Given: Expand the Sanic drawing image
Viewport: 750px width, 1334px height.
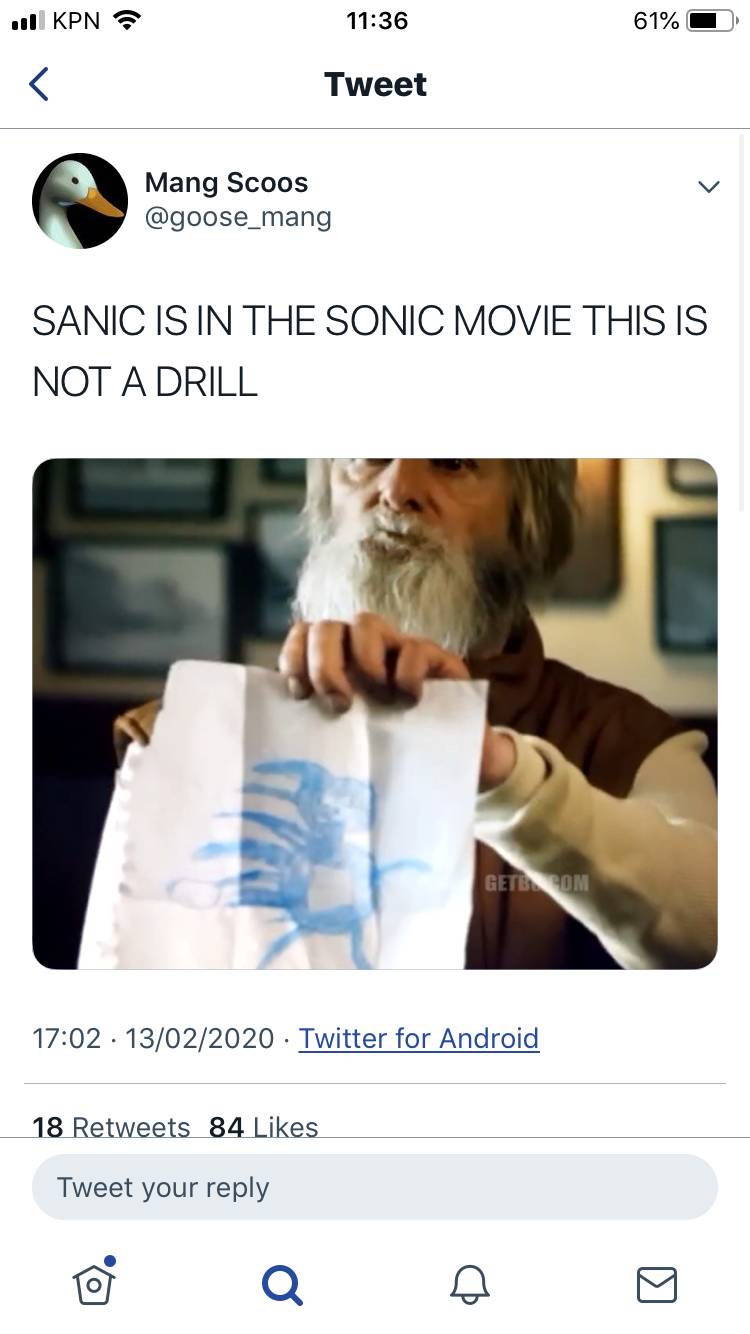Looking at the screenshot, I should (375, 712).
